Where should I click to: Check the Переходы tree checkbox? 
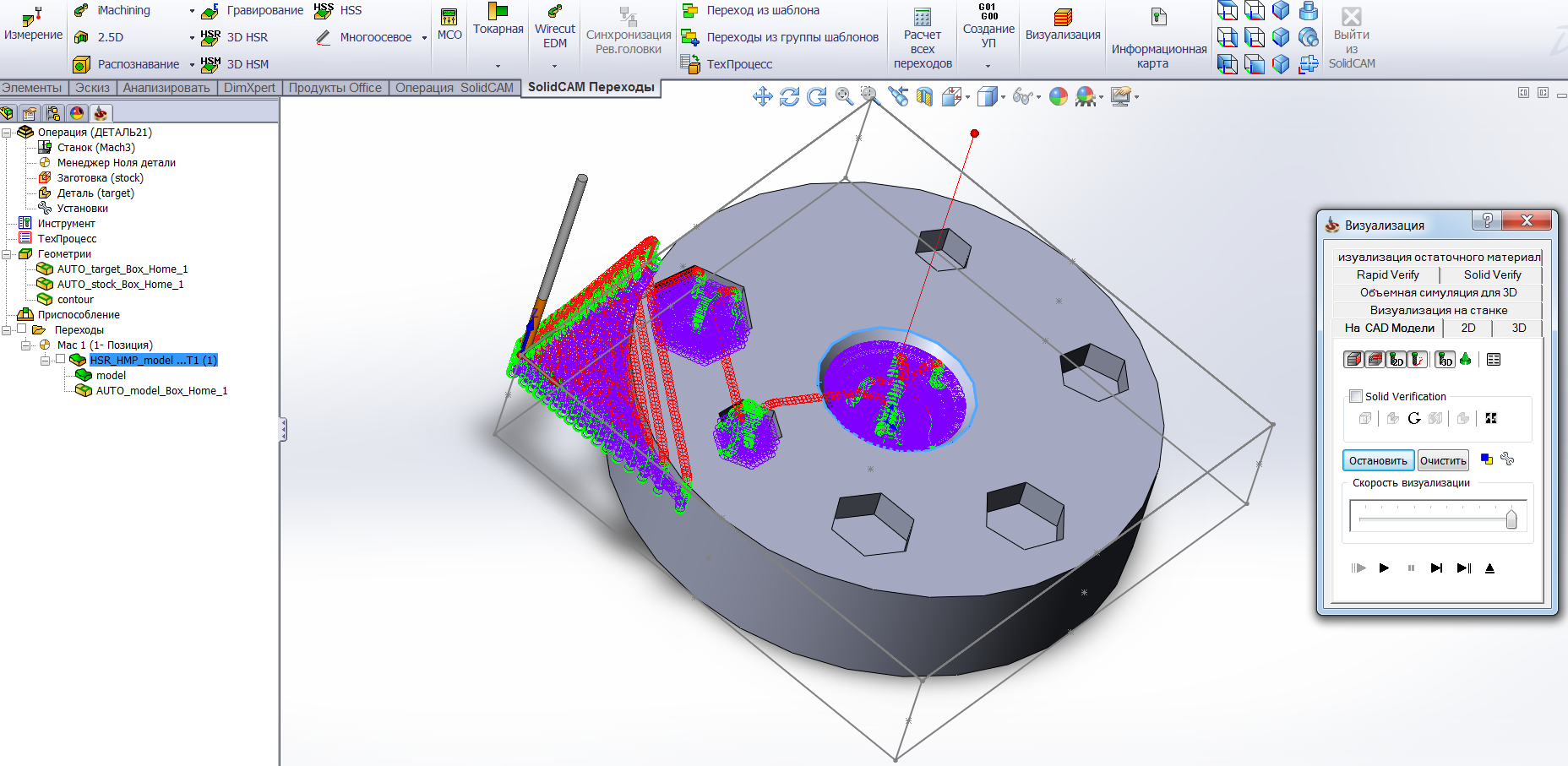22,329
